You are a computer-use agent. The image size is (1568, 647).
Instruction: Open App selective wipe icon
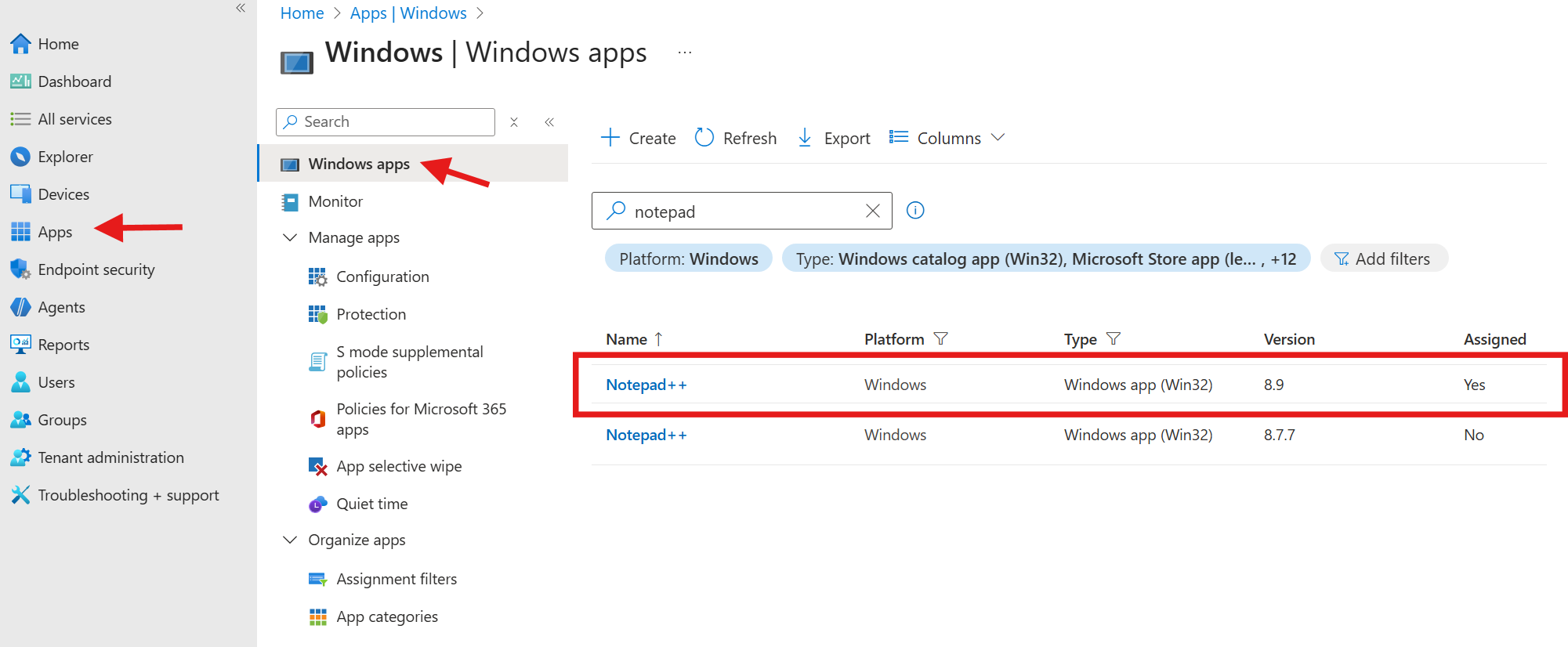point(317,467)
